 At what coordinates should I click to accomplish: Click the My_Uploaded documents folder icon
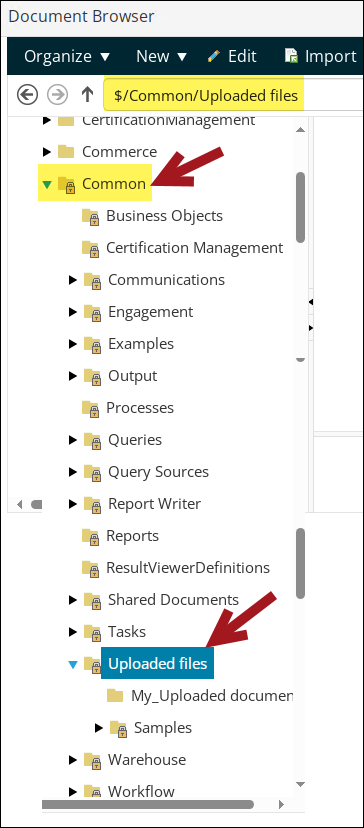pyautogui.click(x=115, y=695)
